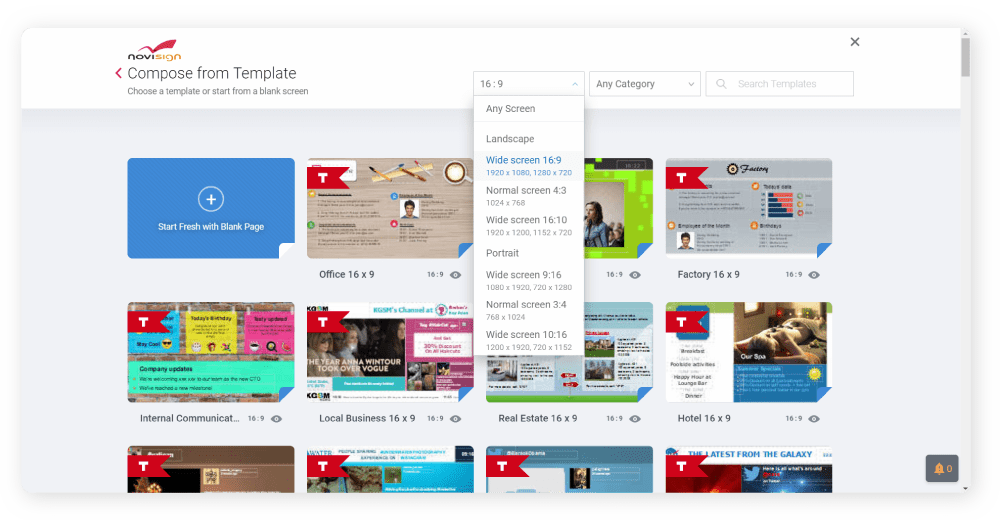
Task: Click Start Fresh with Blank Page
Action: point(211,226)
